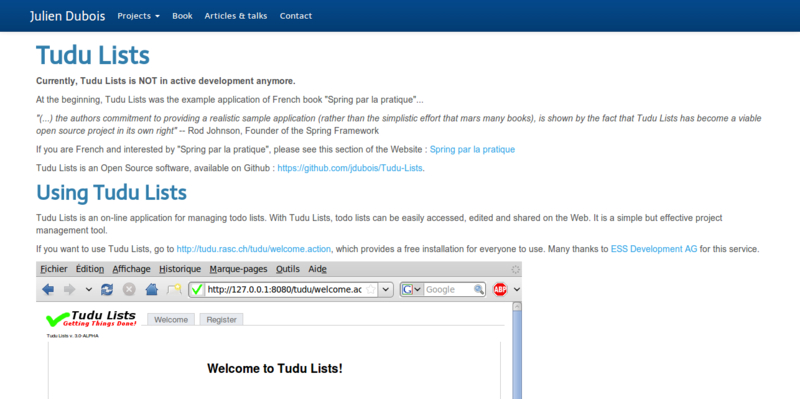Click the Historique menu in embedded screenshot
This screenshot has width=800, height=399.
coord(180,269)
